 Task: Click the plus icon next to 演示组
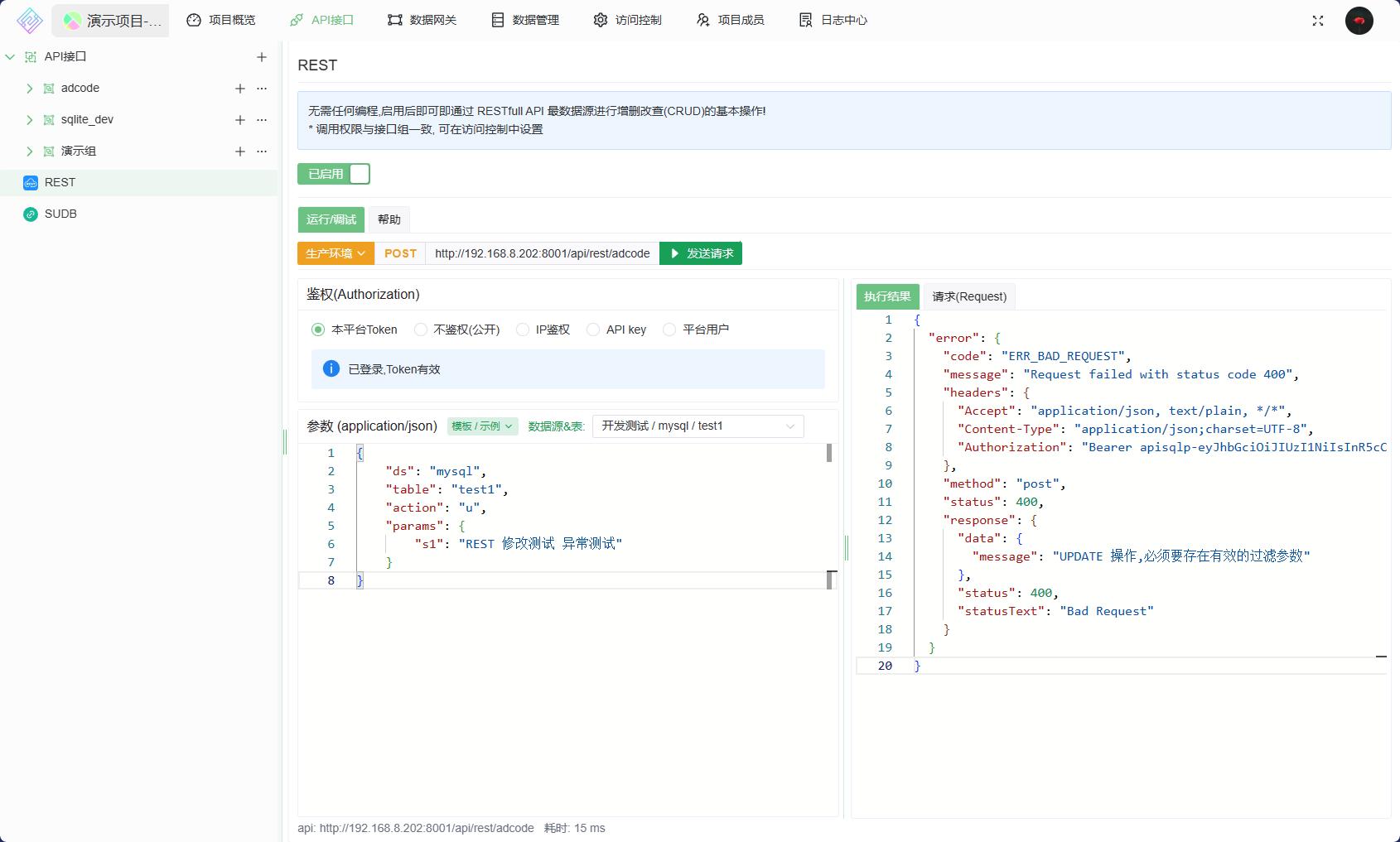click(240, 152)
